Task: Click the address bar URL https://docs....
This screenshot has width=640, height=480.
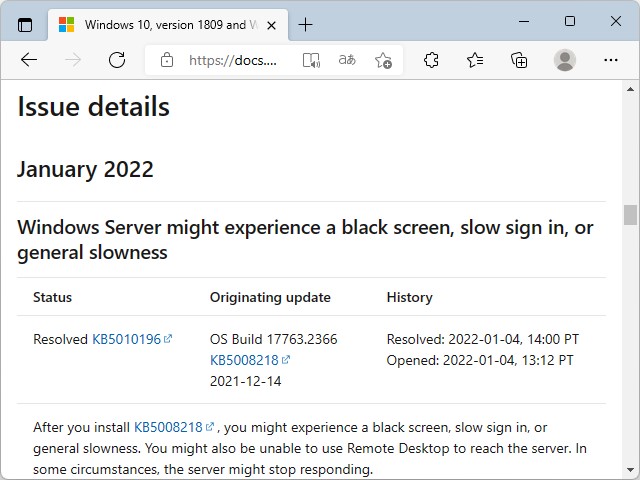Action: click(x=233, y=60)
